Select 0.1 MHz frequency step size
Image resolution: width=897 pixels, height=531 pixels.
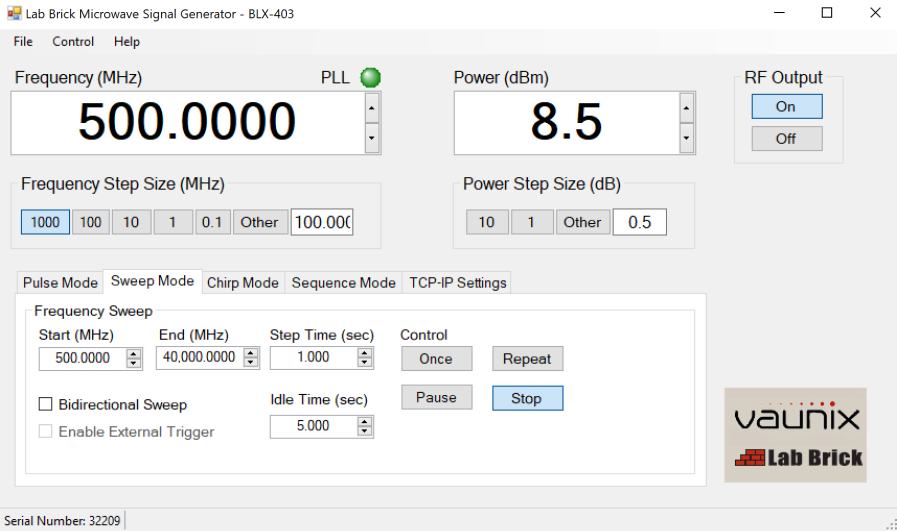point(212,222)
